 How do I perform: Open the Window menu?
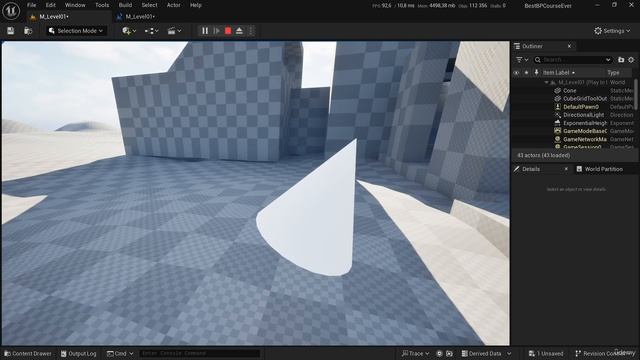[75, 5]
